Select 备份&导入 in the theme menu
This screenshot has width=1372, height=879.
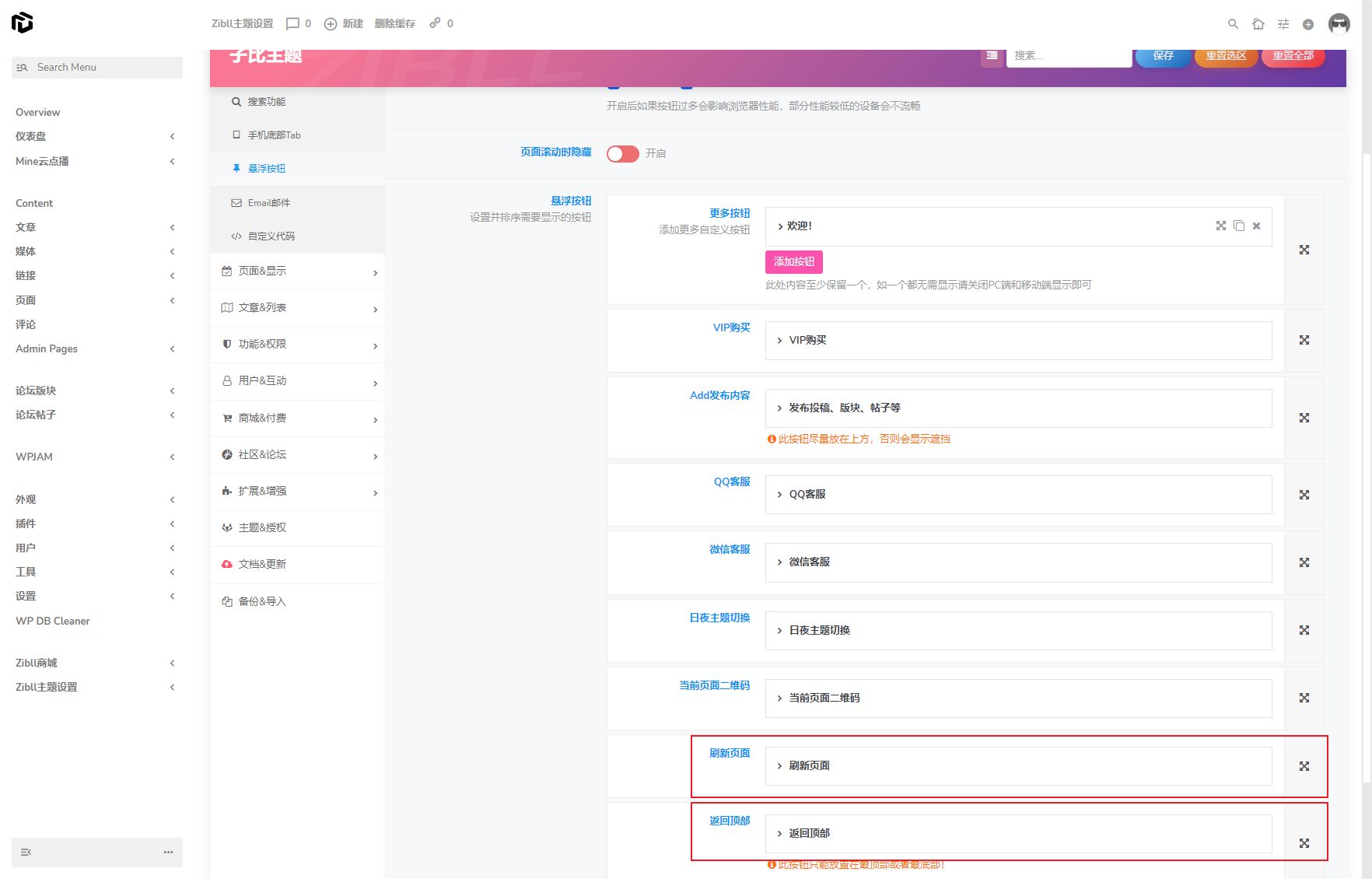click(262, 601)
